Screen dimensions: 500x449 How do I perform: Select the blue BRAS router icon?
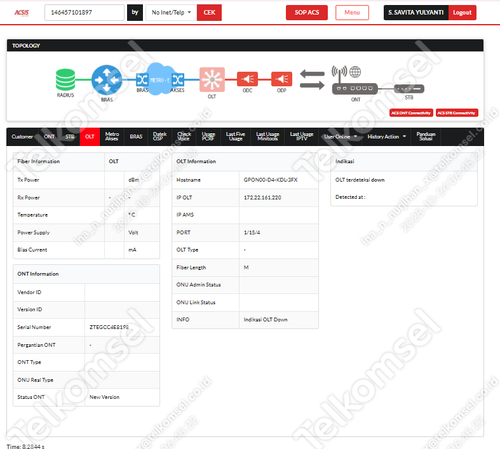[x=107, y=80]
